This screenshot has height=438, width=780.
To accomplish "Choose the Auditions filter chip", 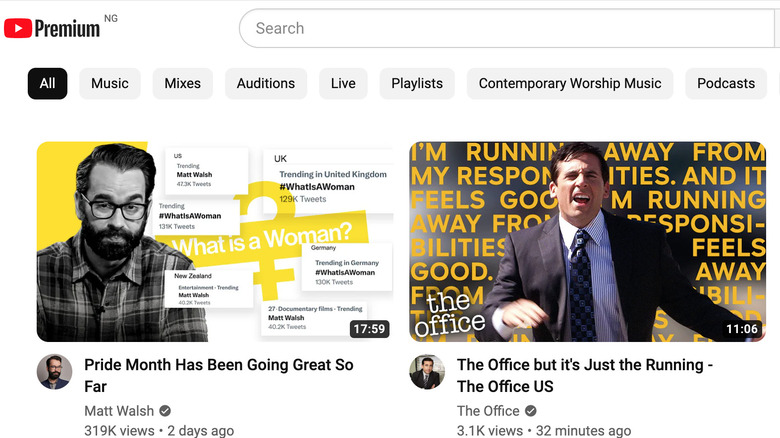I will click(266, 83).
